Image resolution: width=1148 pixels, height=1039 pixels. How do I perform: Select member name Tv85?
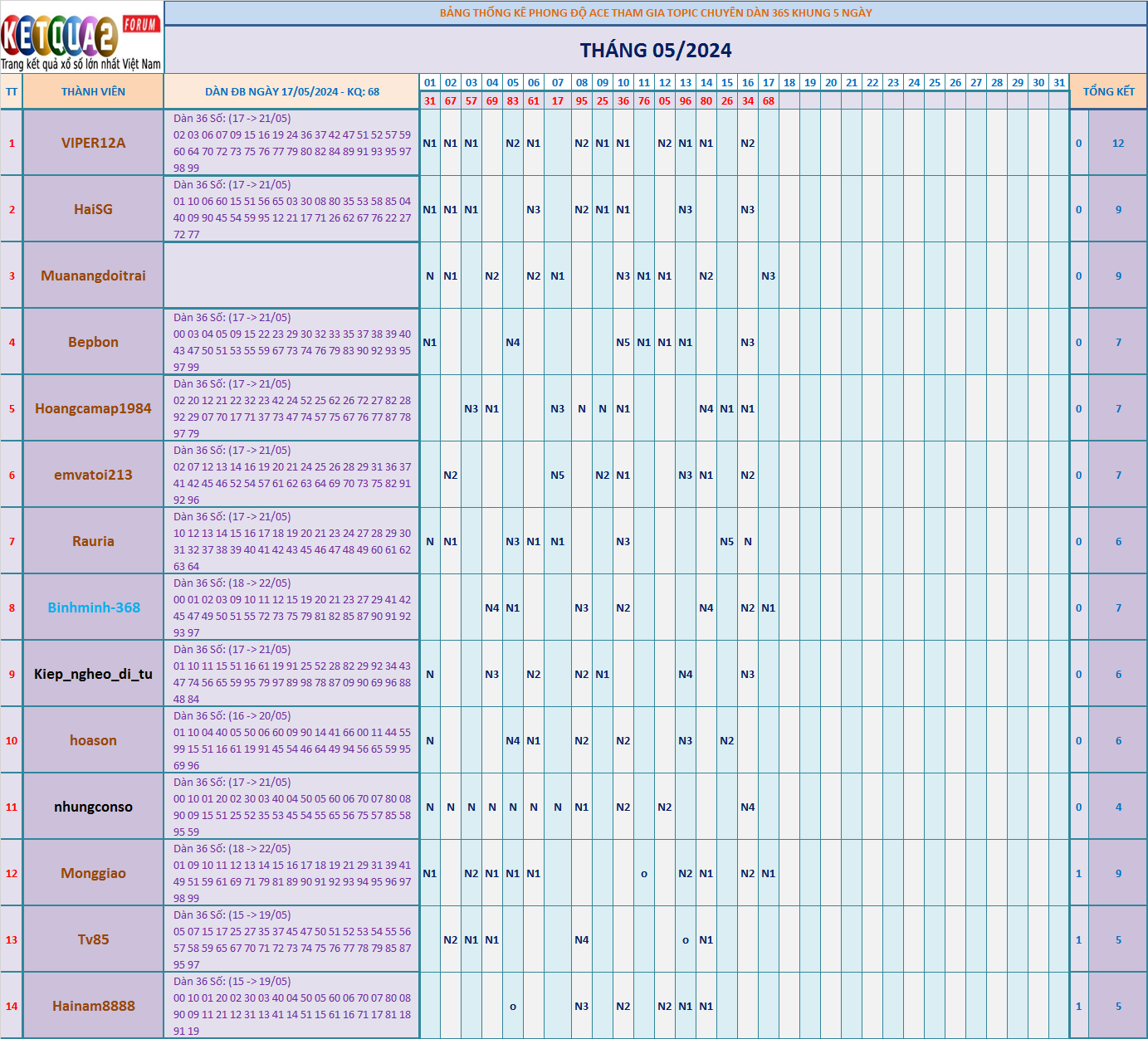pos(93,939)
